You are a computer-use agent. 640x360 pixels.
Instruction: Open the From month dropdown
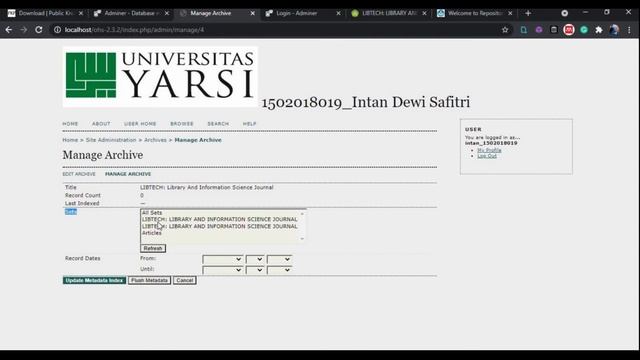coord(223,259)
